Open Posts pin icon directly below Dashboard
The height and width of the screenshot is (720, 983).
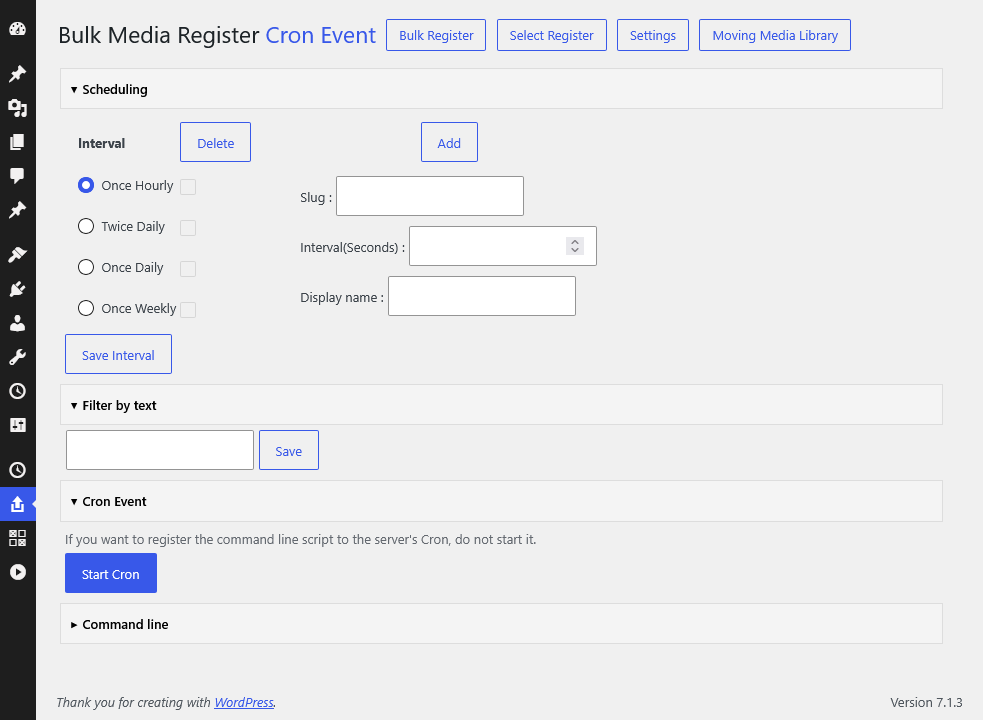(18, 74)
